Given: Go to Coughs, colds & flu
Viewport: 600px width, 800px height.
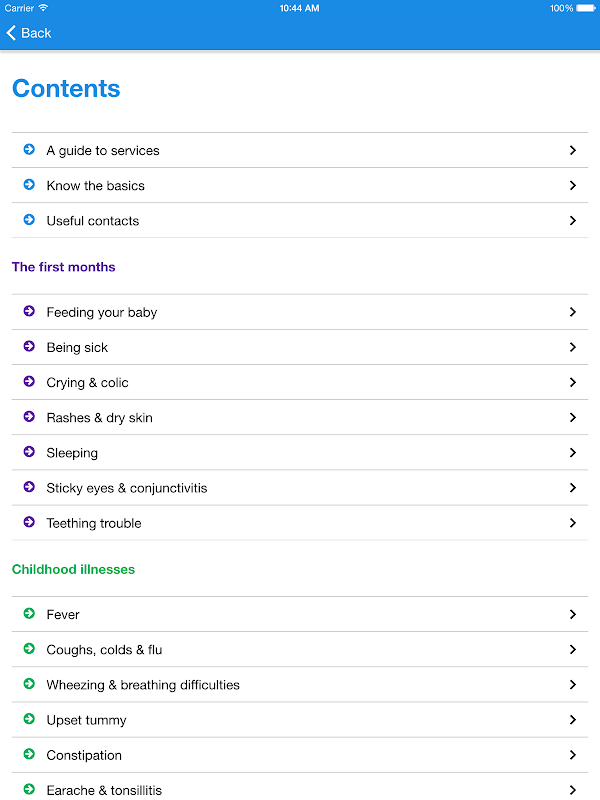Looking at the screenshot, I should 104,650.
